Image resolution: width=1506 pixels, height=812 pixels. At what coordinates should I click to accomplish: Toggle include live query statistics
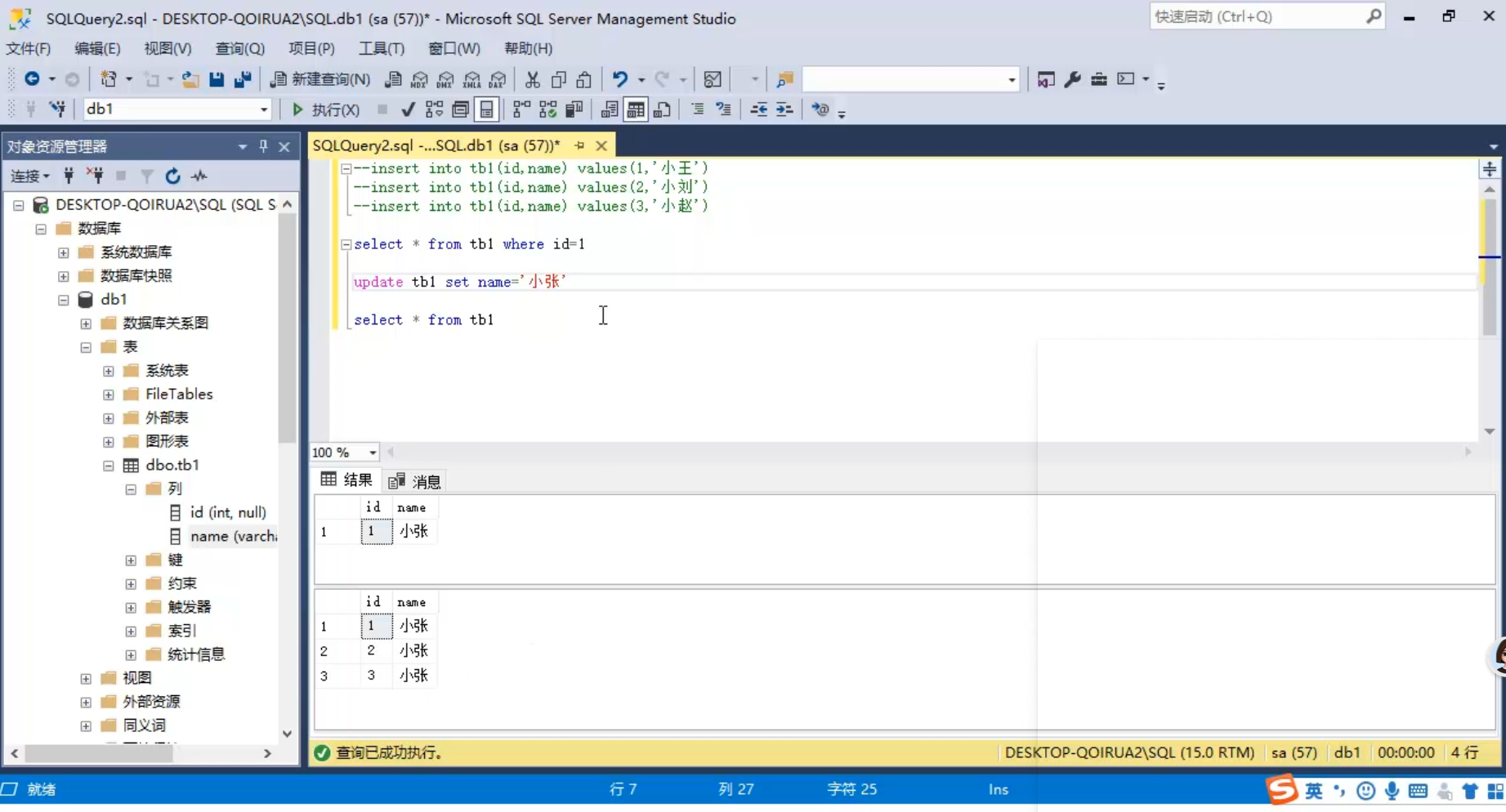pyautogui.click(x=547, y=109)
